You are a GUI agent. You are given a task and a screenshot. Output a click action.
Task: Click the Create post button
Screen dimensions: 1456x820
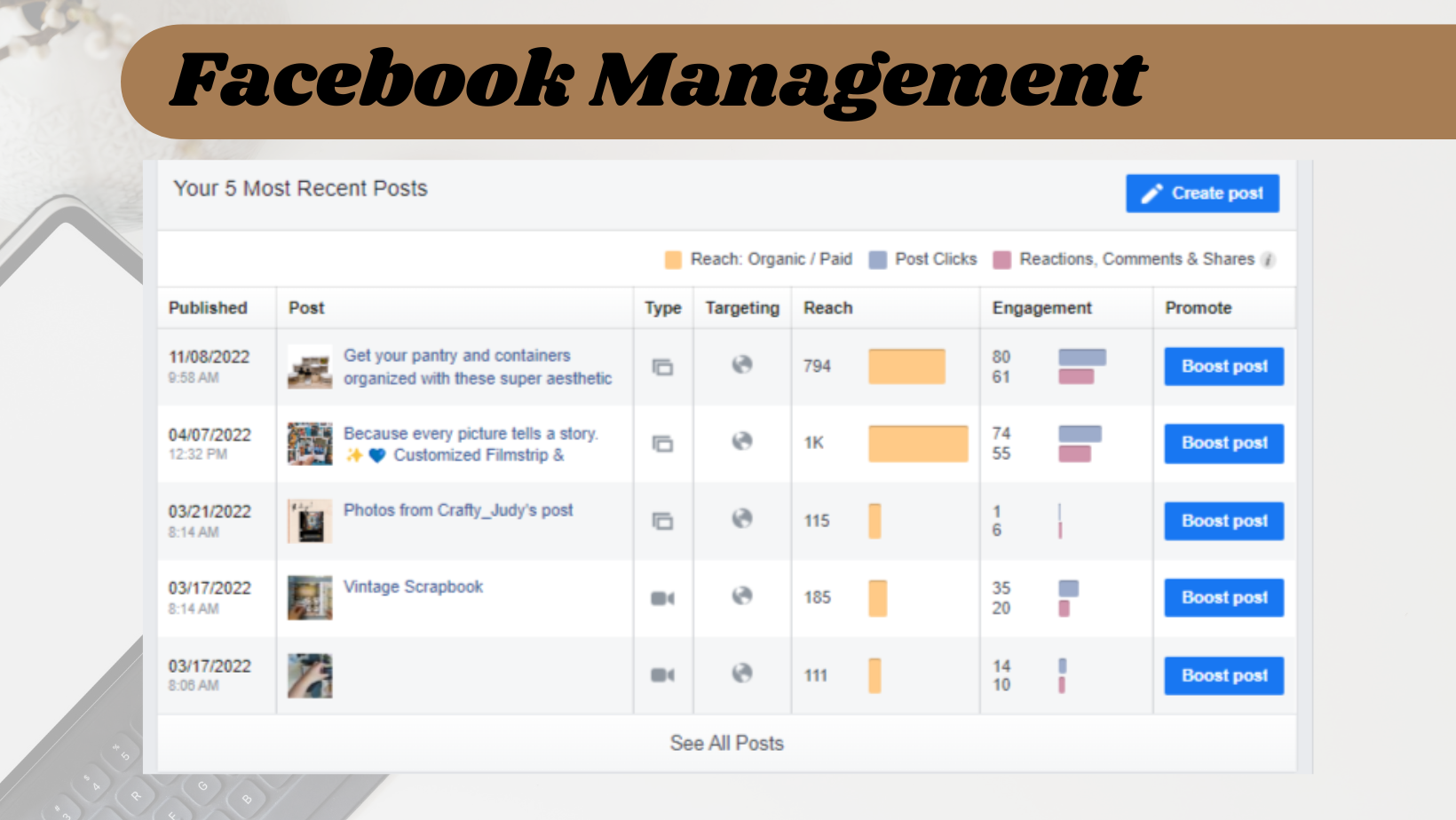click(1202, 193)
